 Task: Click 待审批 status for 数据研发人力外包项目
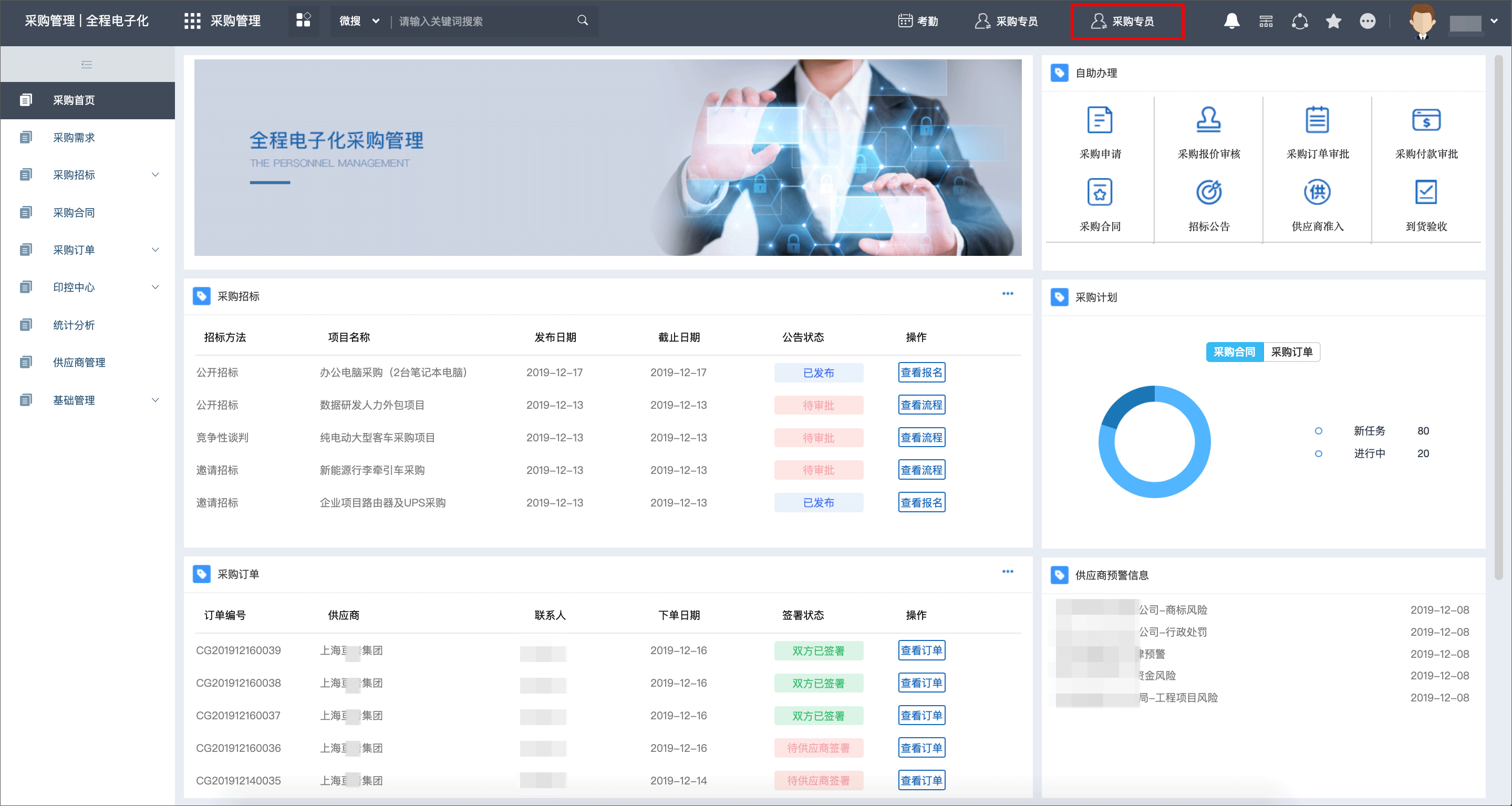(x=818, y=405)
